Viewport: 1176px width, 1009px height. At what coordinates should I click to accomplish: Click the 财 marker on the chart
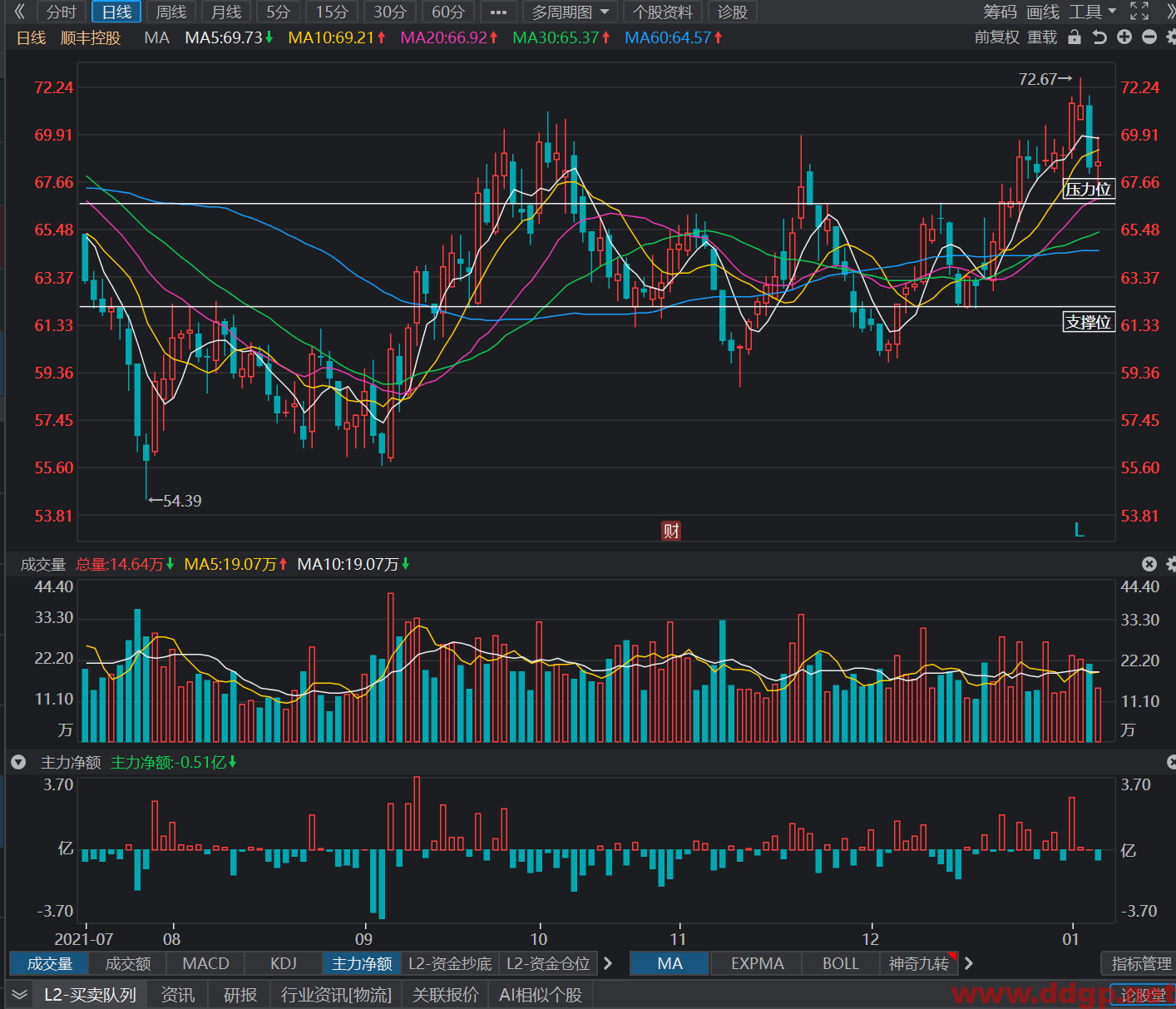[x=671, y=531]
